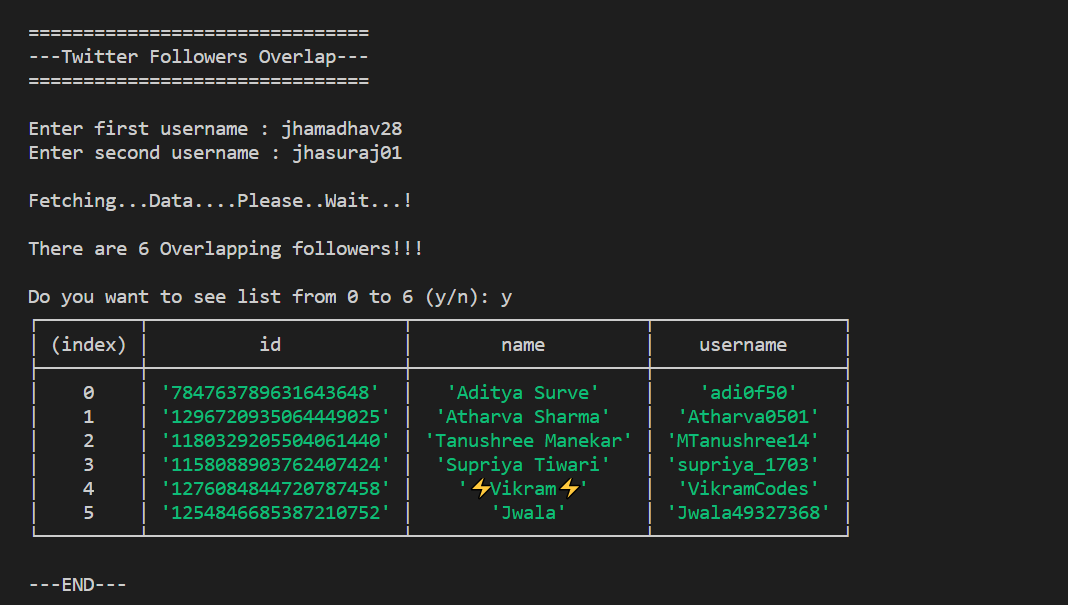
Task: Click index value 0 in the table
Action: tap(89, 392)
